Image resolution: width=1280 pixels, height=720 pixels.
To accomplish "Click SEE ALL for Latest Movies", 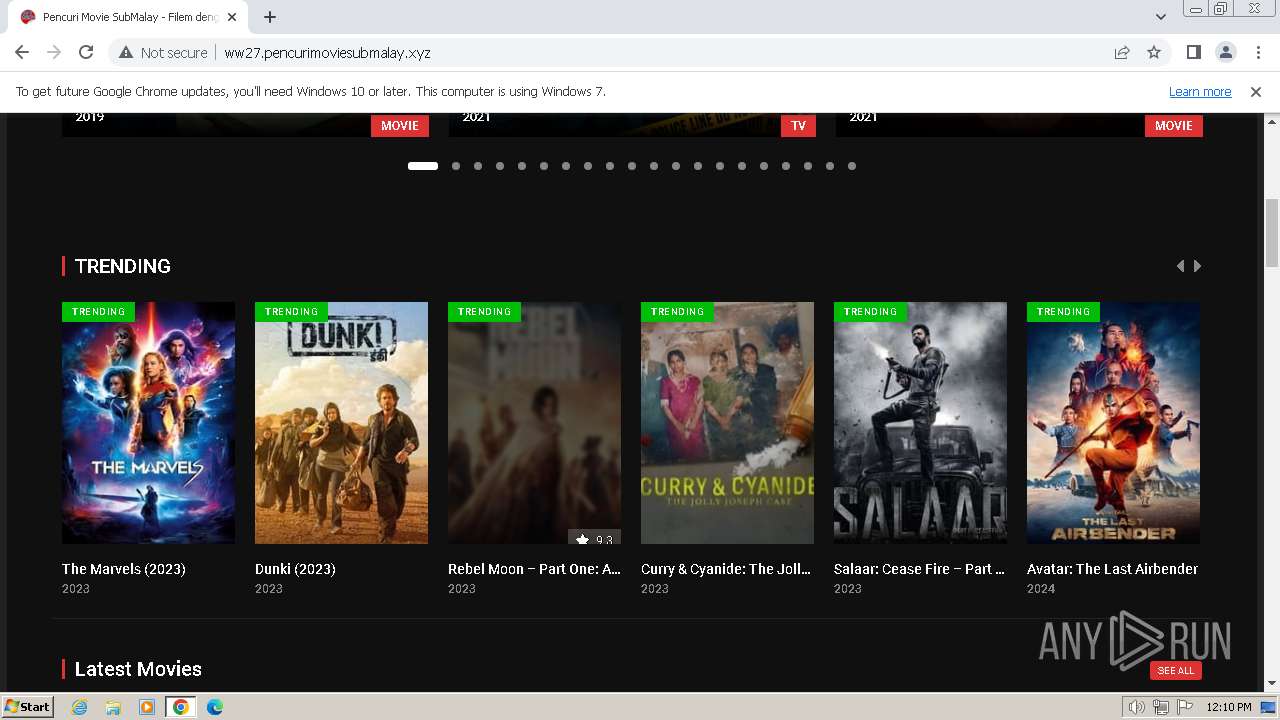I will coord(1175,670).
